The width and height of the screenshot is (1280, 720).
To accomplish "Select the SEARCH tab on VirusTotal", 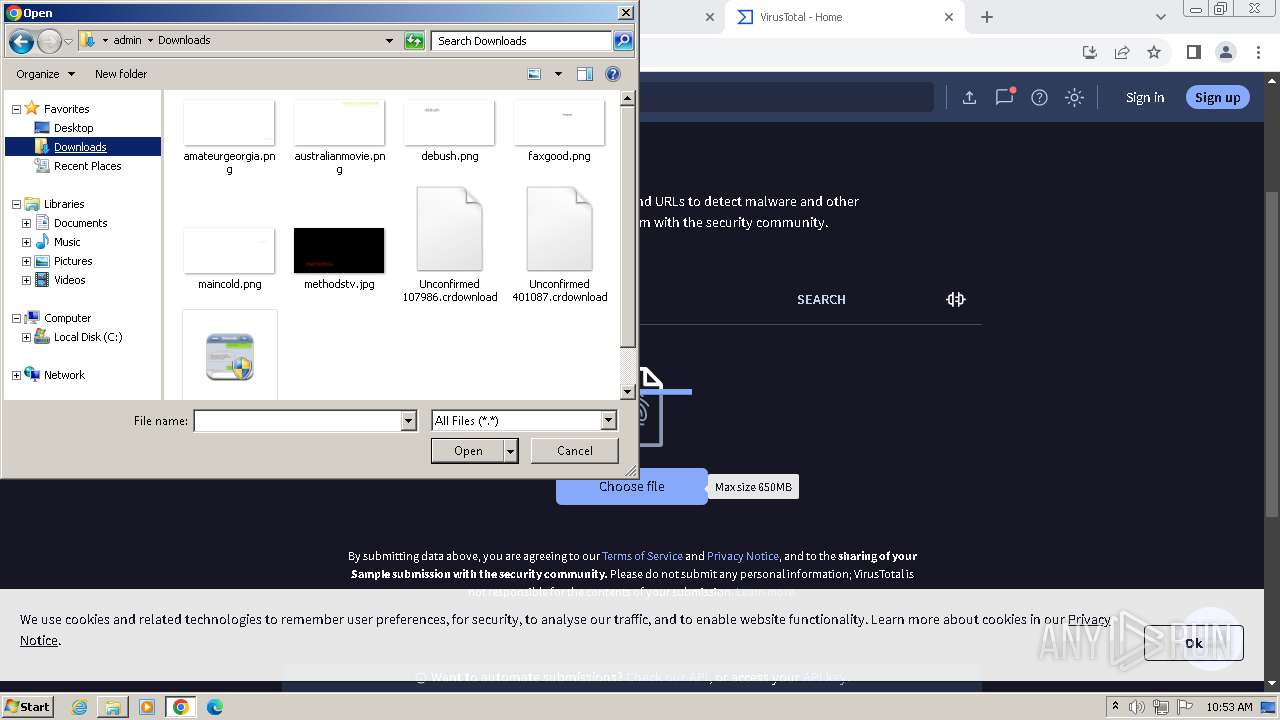I will (821, 299).
